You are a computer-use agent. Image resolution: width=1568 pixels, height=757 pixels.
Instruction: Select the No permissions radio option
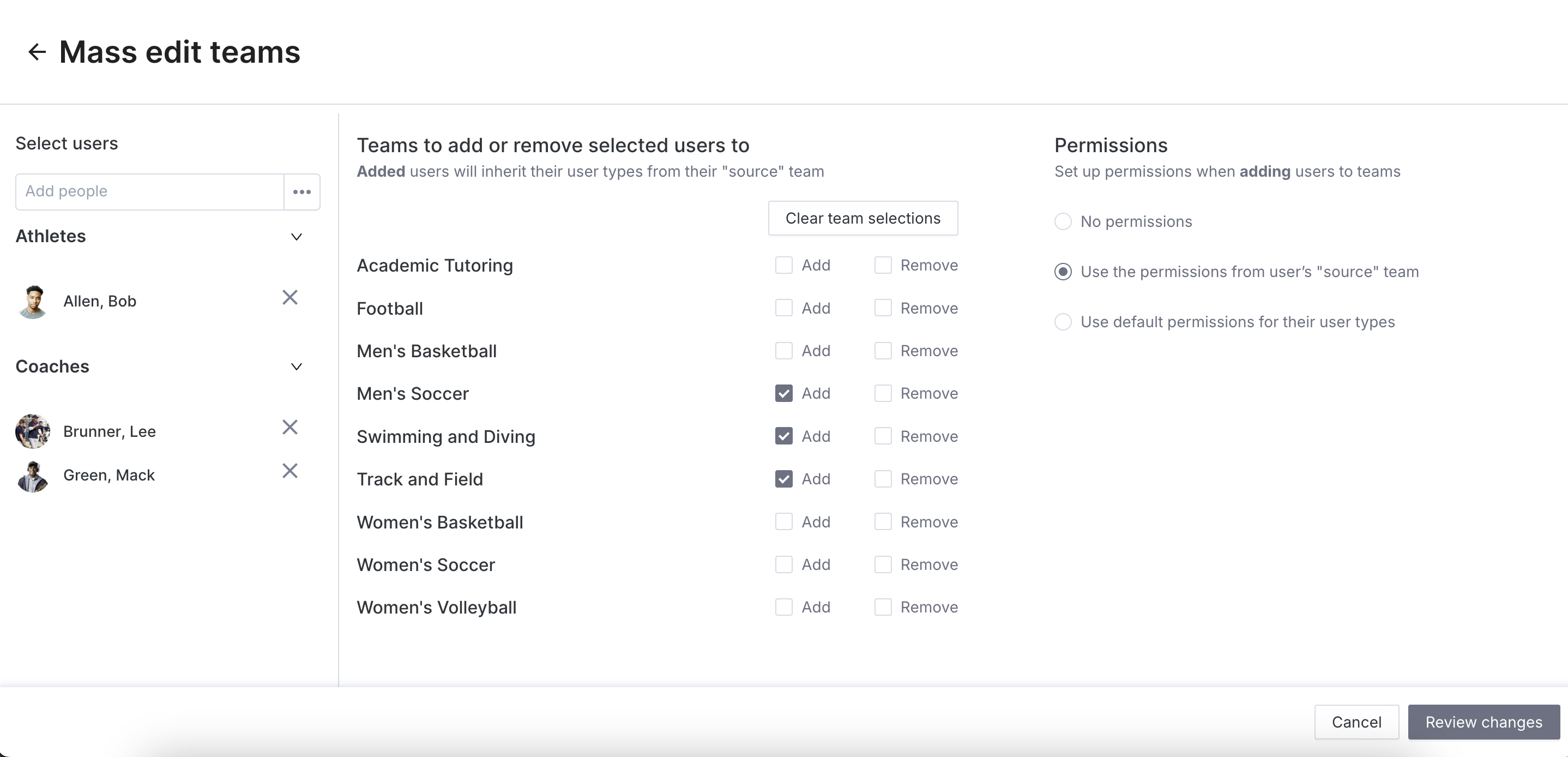[x=1063, y=221]
